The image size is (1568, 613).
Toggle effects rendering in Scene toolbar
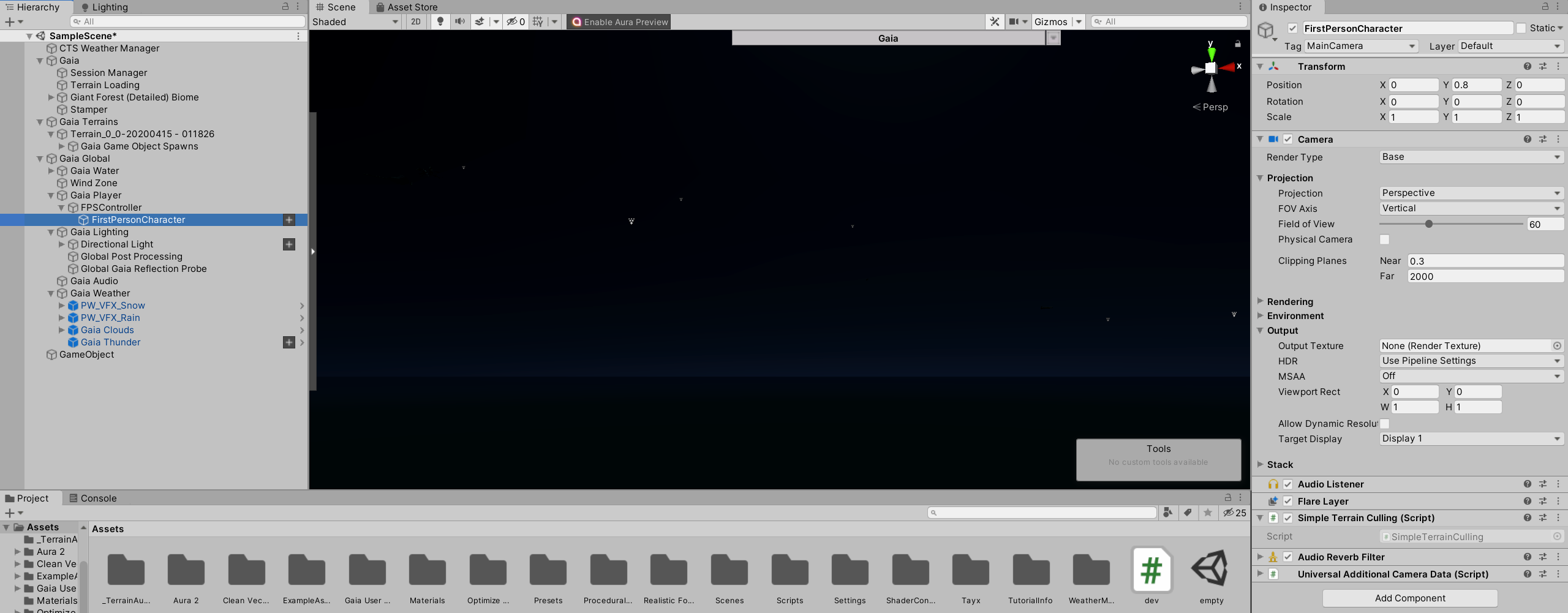click(x=478, y=21)
